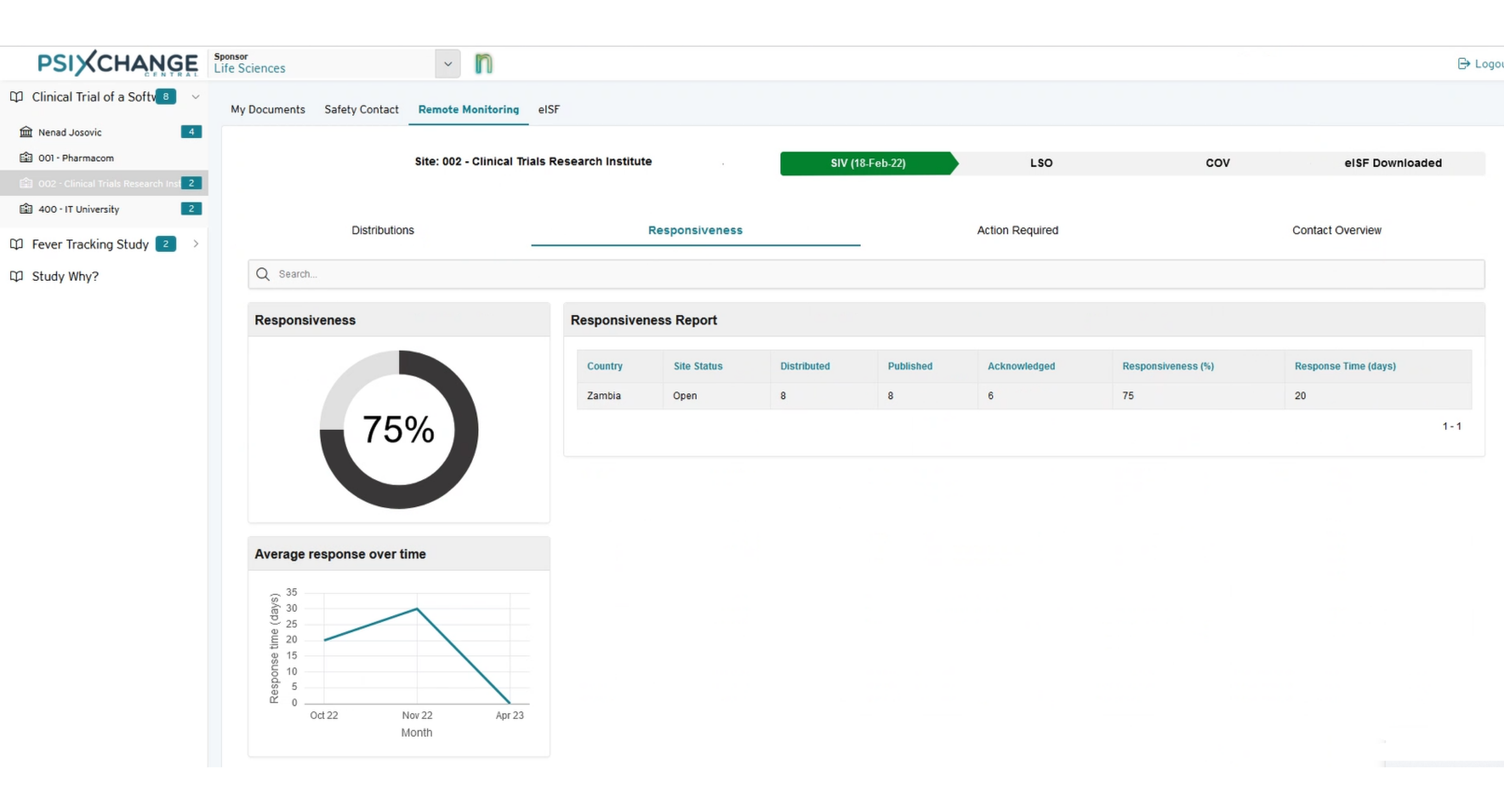This screenshot has width=1504, height=812.
Task: Click building icon next to 001 - Pharmacom
Action: [x=26, y=158]
